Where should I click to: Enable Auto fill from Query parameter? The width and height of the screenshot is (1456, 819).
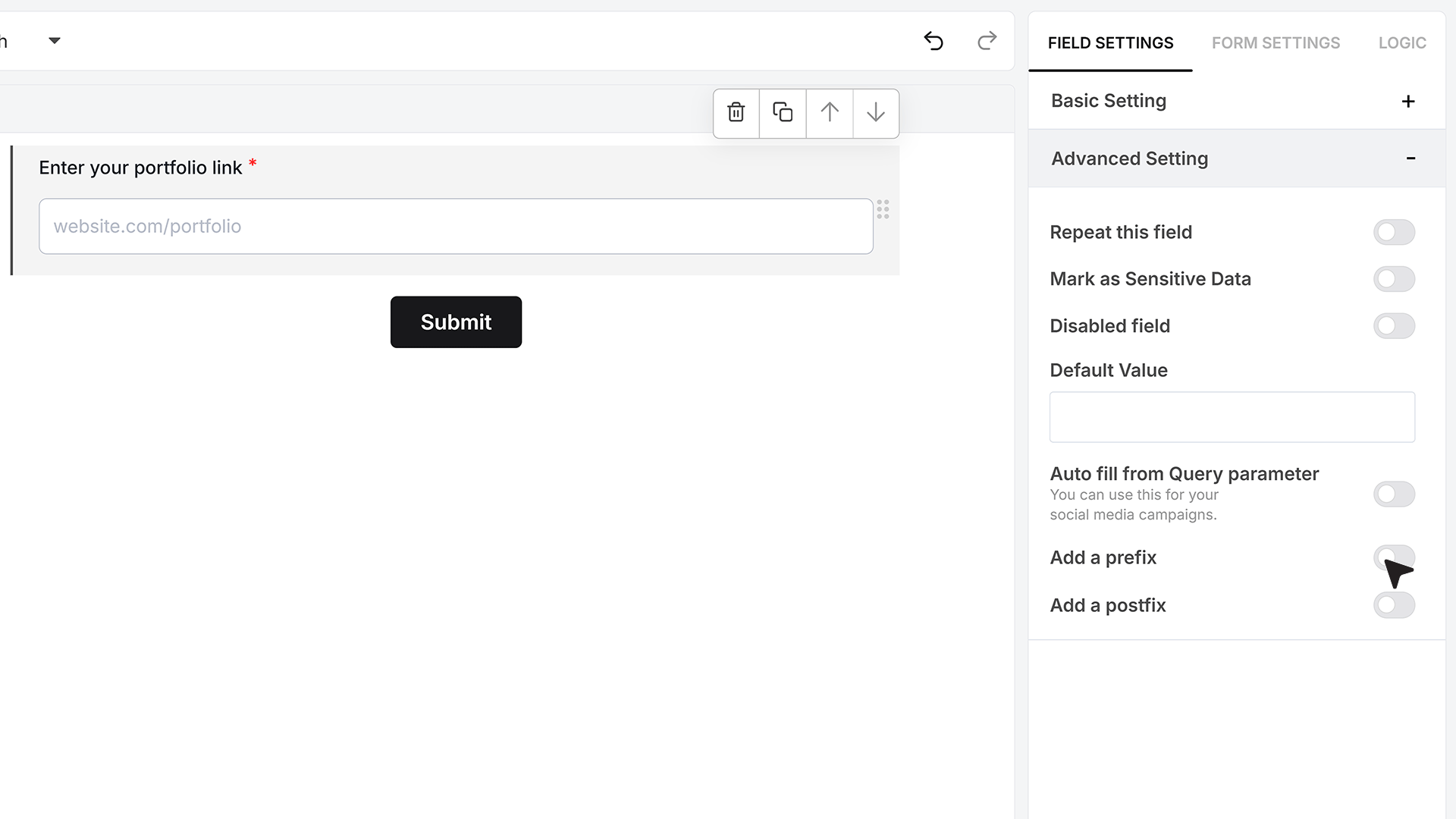click(1394, 494)
